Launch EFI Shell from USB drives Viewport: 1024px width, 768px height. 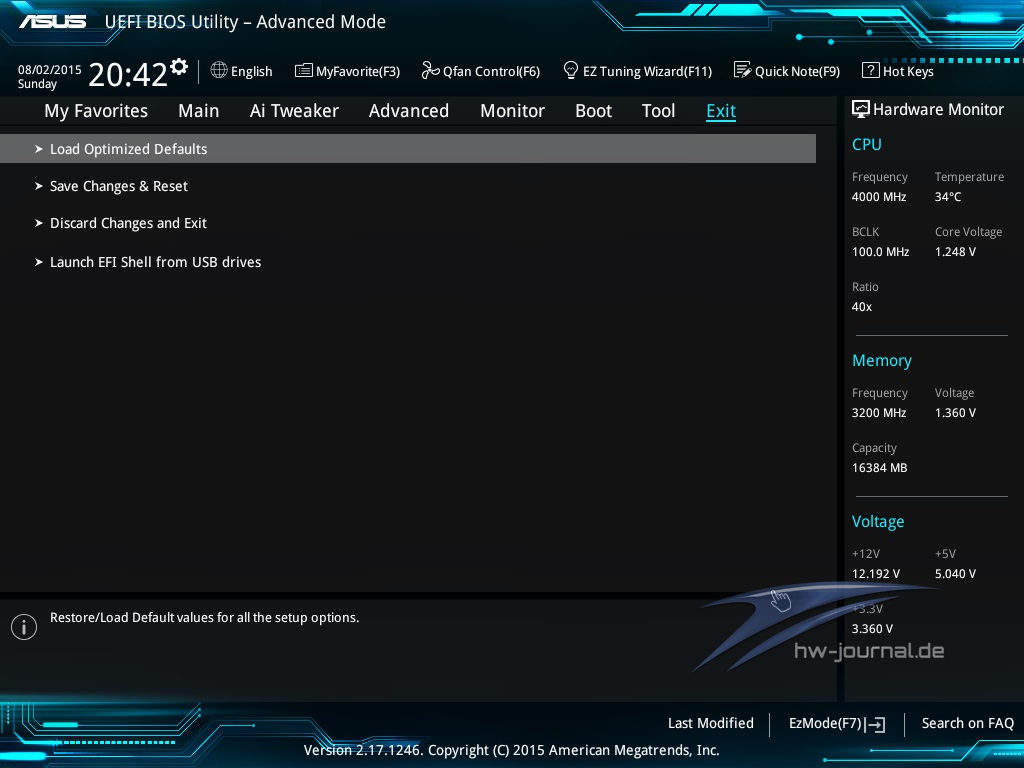(155, 262)
